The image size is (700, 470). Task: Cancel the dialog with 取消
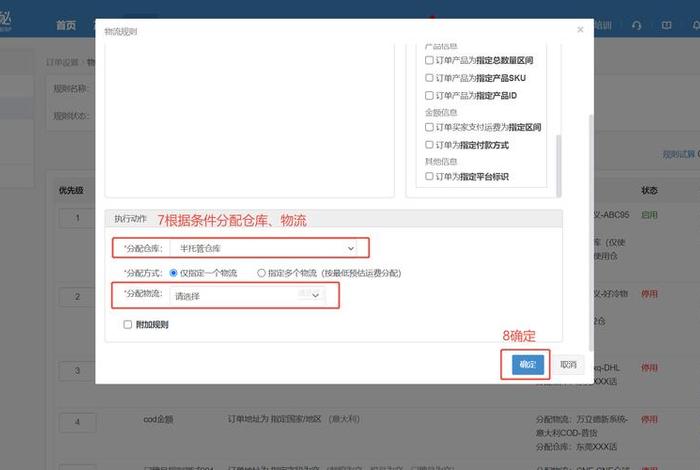pos(568,365)
